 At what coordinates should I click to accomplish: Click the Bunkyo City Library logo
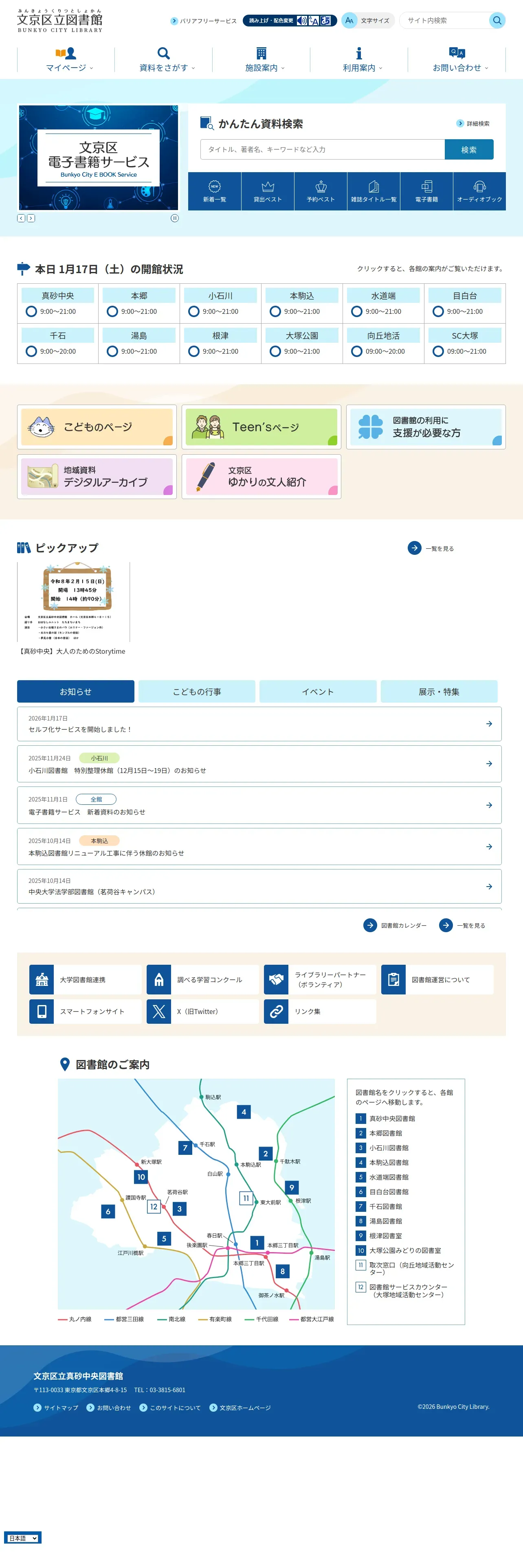tap(59, 21)
